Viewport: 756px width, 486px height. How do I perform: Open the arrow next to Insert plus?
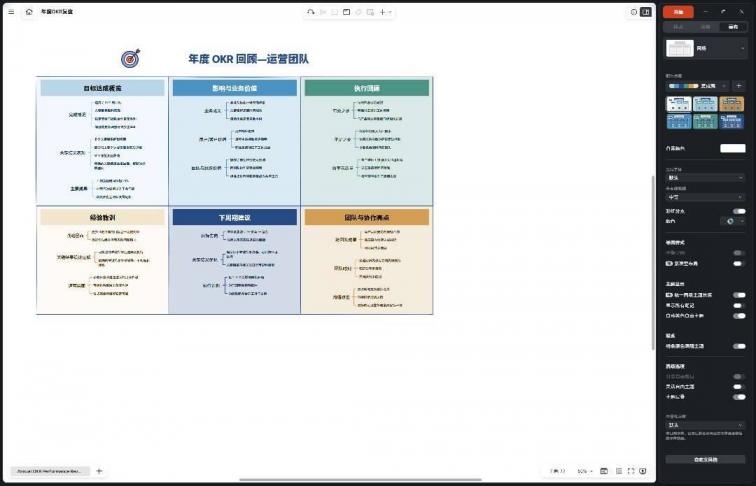390,13
